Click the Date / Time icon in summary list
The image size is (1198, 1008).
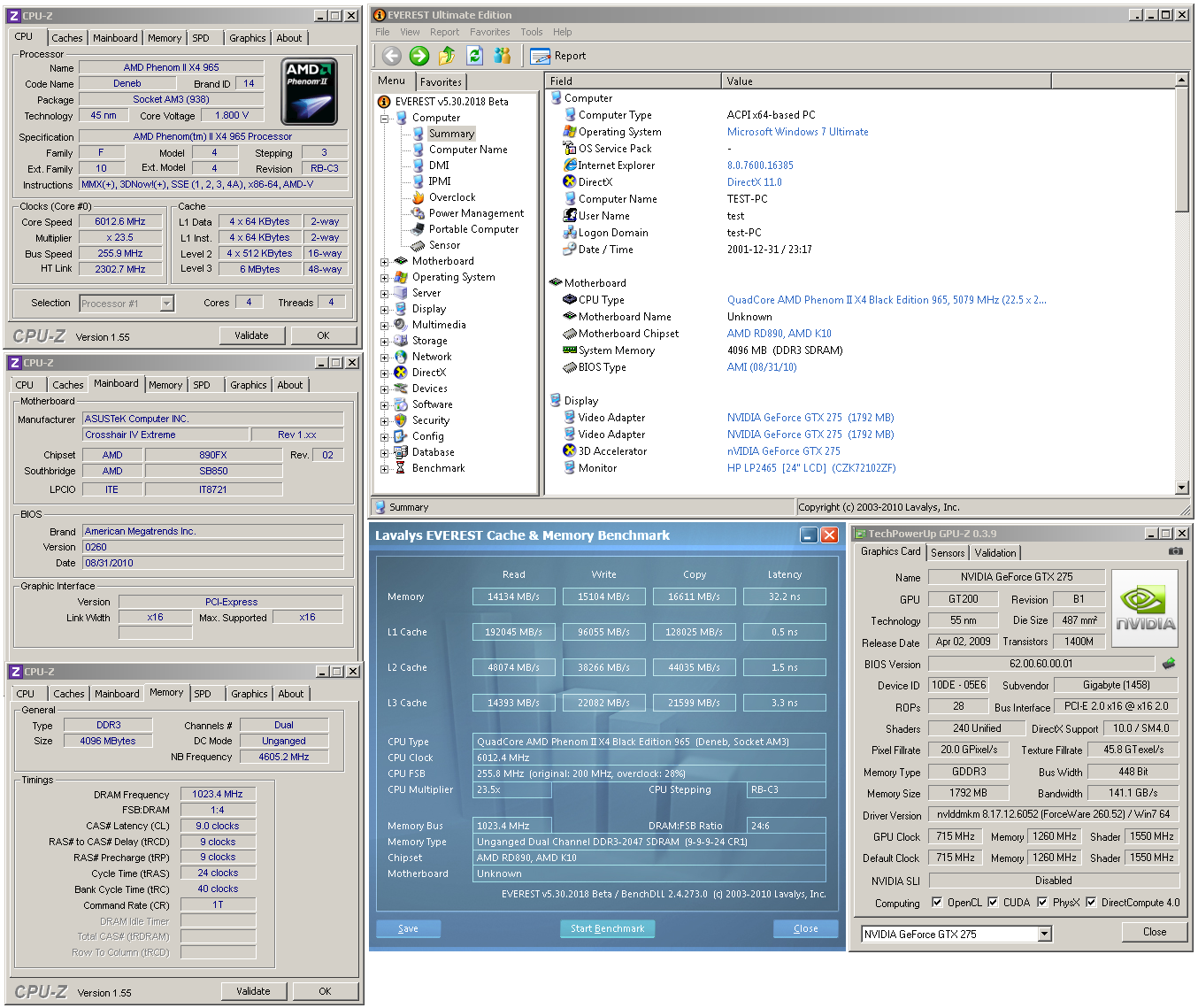point(570,249)
